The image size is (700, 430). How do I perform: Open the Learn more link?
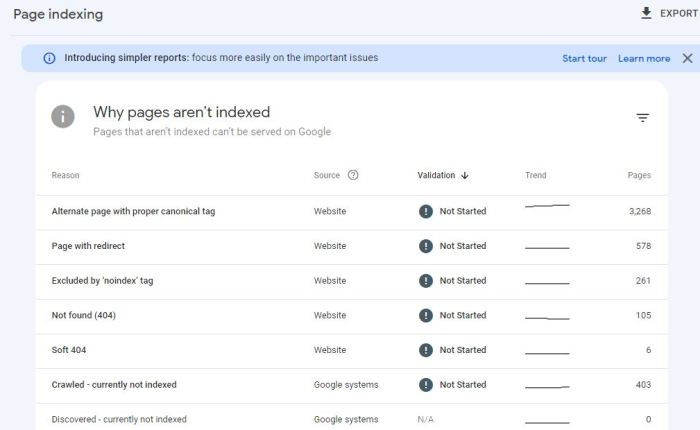[x=644, y=58]
